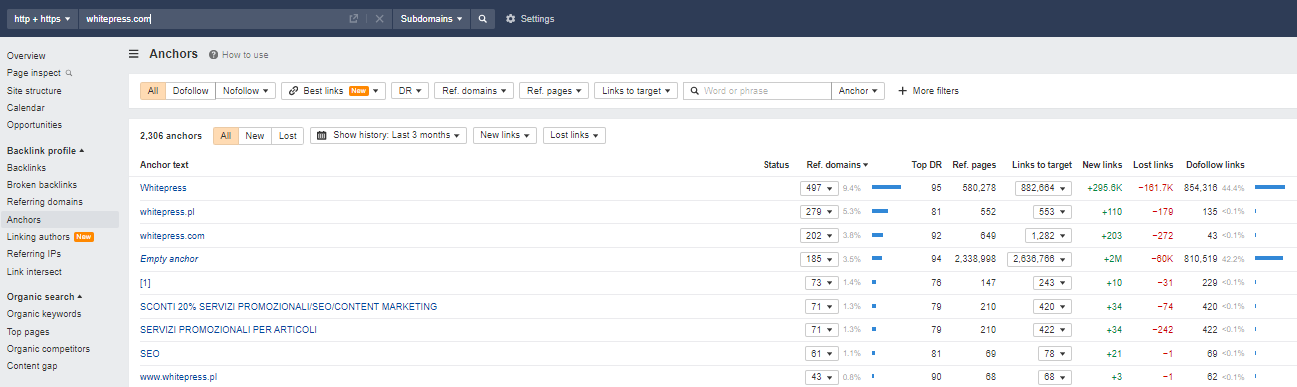This screenshot has width=1297, height=387.
Task: Open the whitepress.com anchor link
Action: click(x=172, y=235)
